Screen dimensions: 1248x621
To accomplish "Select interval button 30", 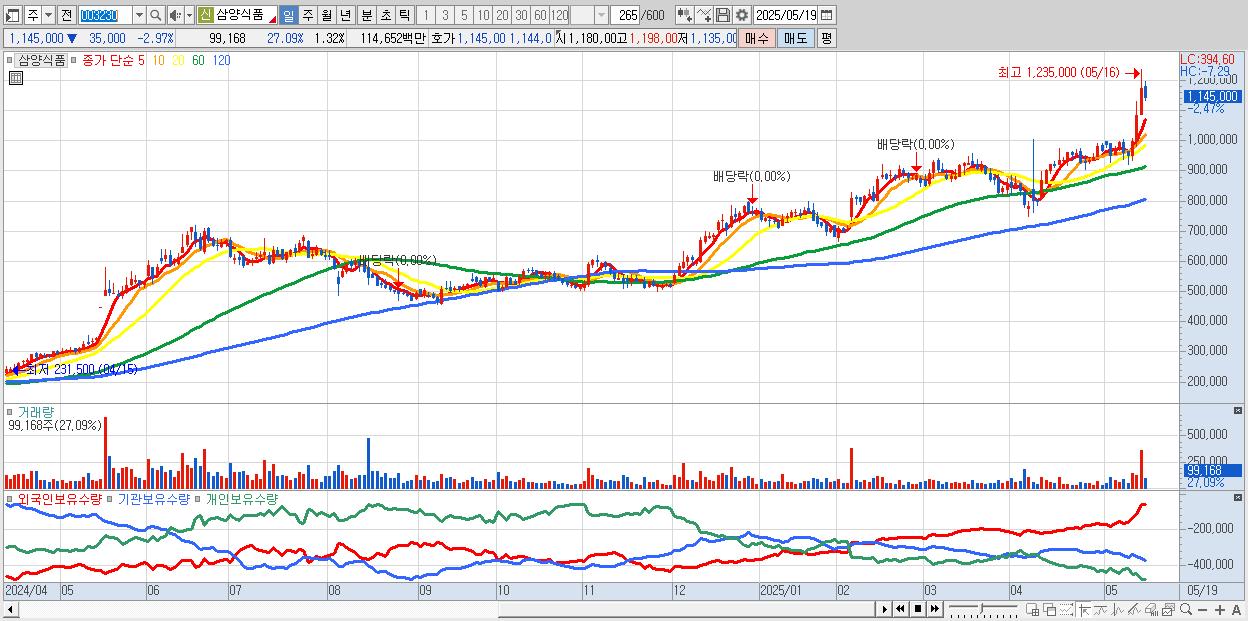I will [521, 15].
